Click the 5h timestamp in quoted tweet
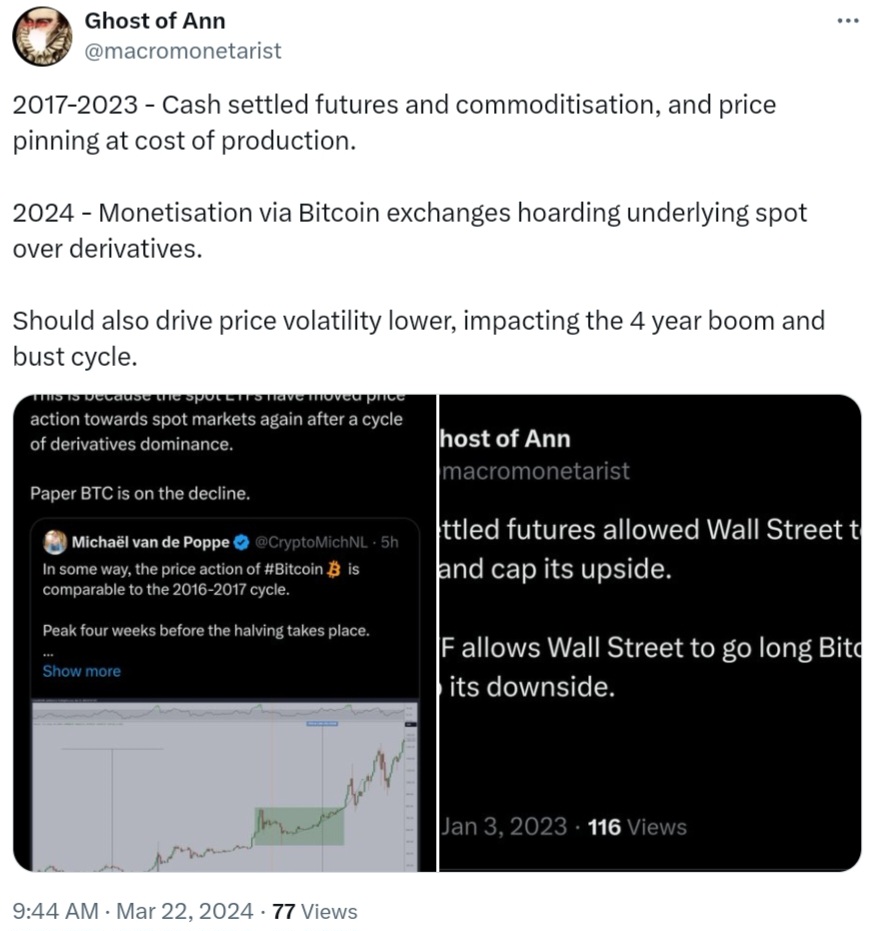The image size is (884, 931). 389,543
